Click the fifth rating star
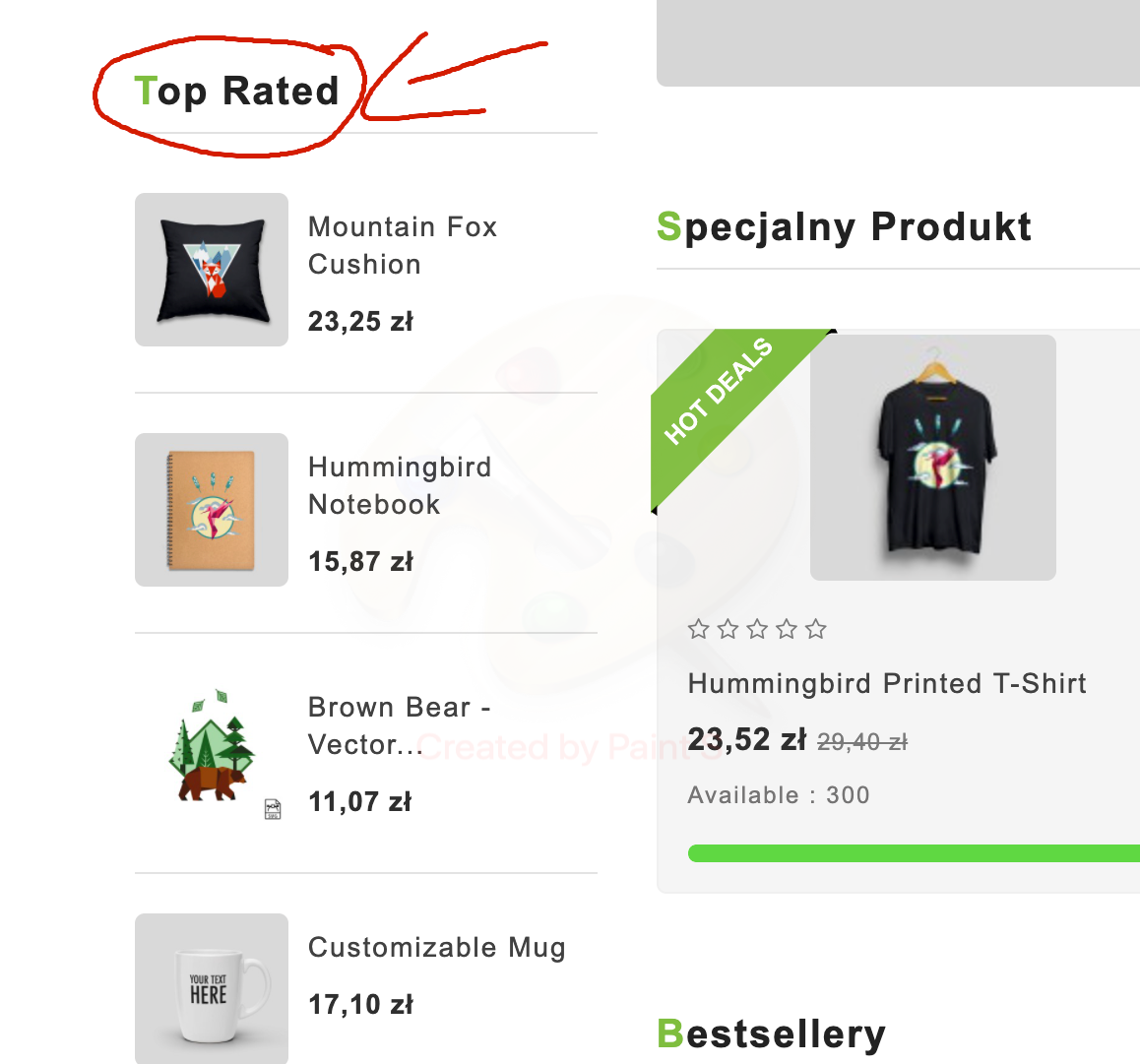The height and width of the screenshot is (1064, 1140). coord(815,629)
